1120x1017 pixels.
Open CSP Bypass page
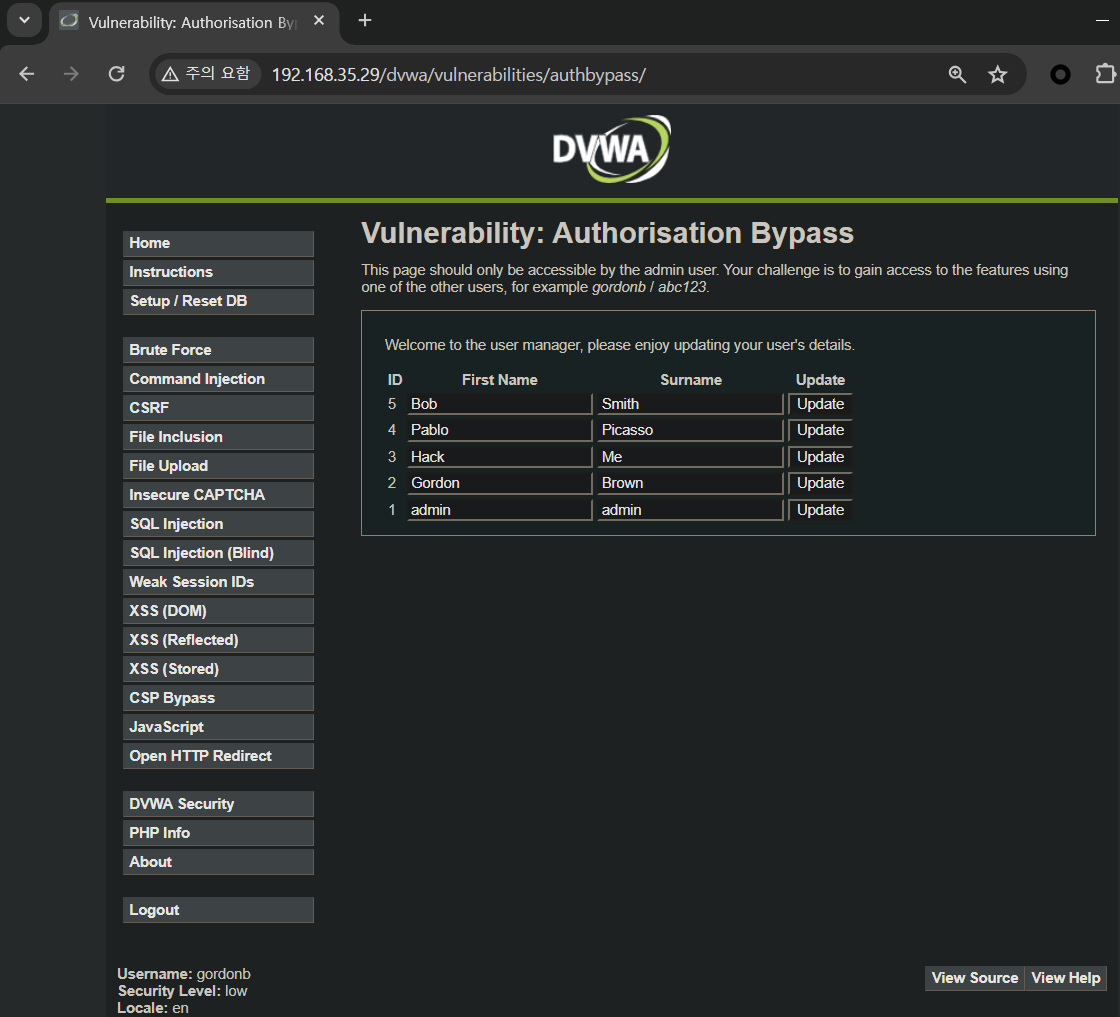click(218, 698)
